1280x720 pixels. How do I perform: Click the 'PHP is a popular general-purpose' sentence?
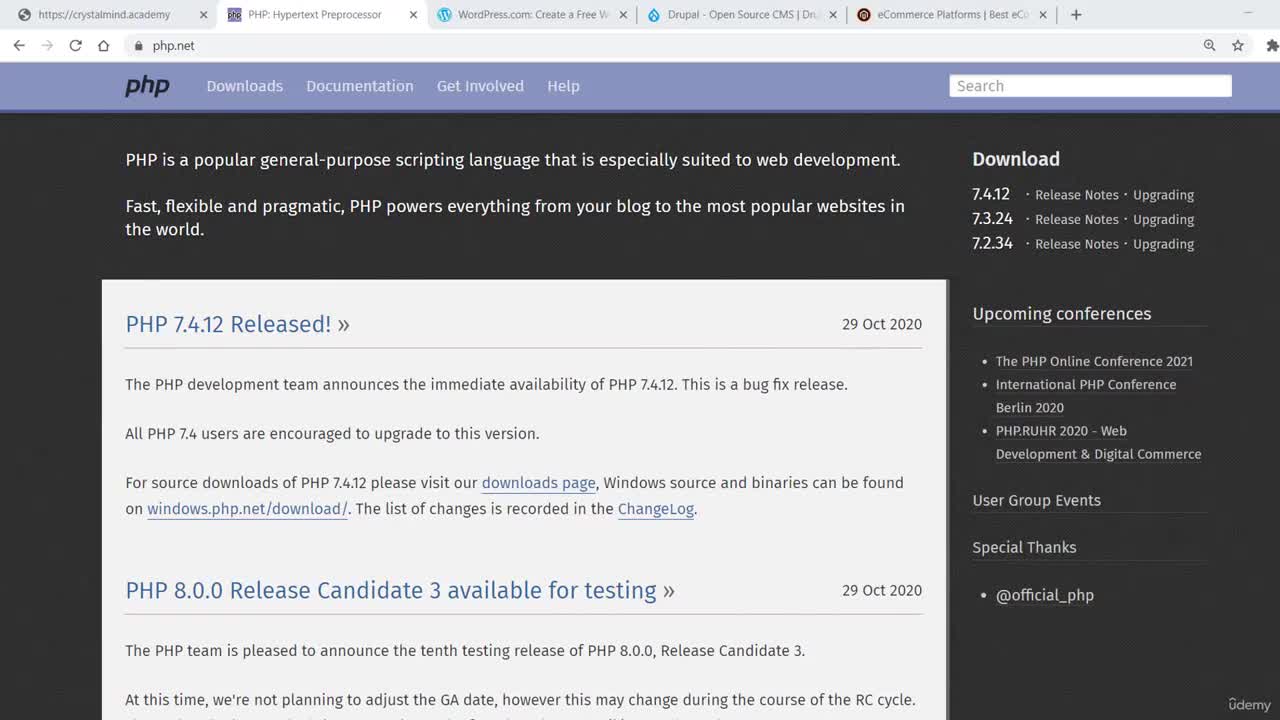pos(513,160)
